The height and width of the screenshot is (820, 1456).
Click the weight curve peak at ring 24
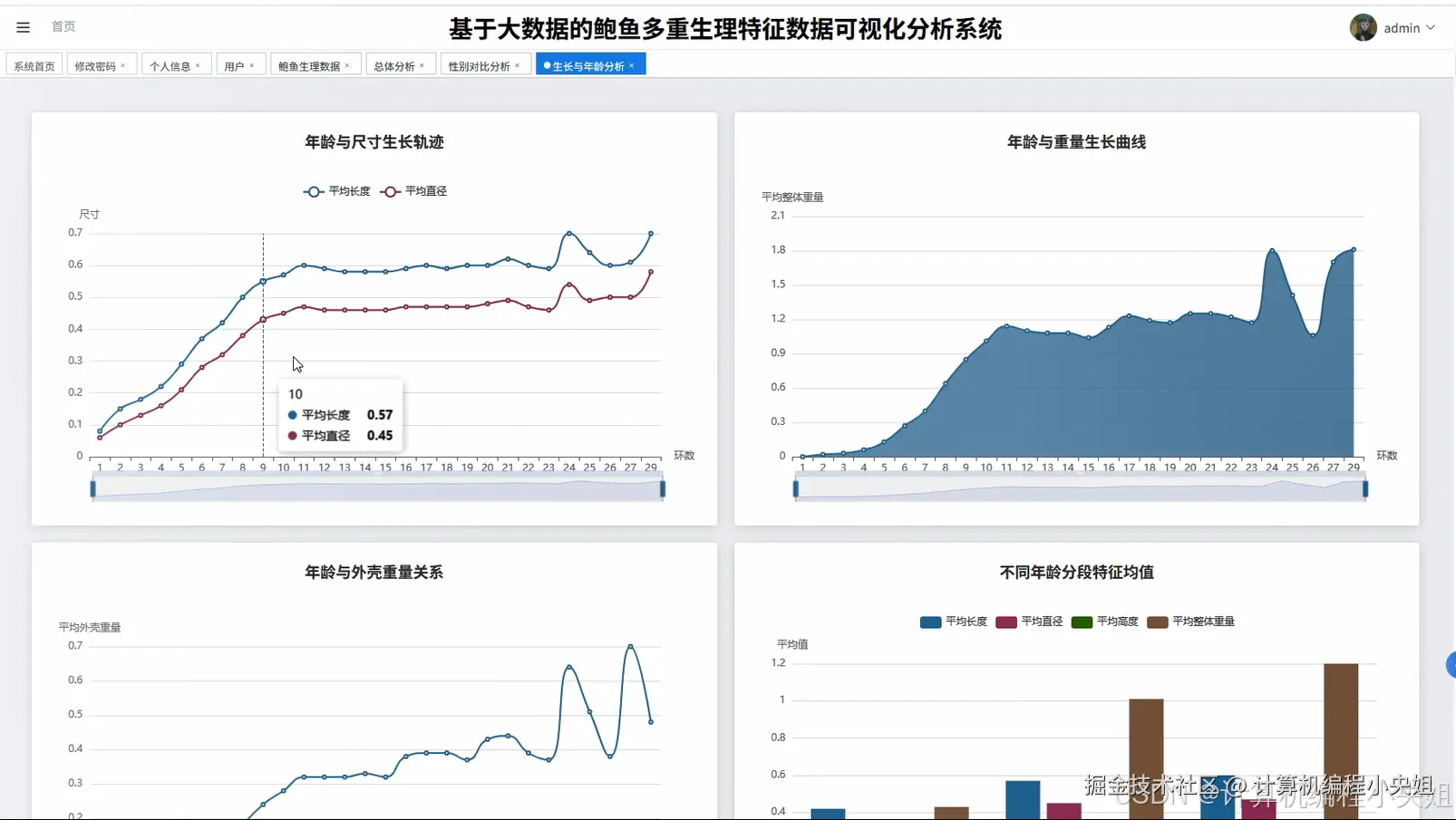pyautogui.click(x=1272, y=250)
